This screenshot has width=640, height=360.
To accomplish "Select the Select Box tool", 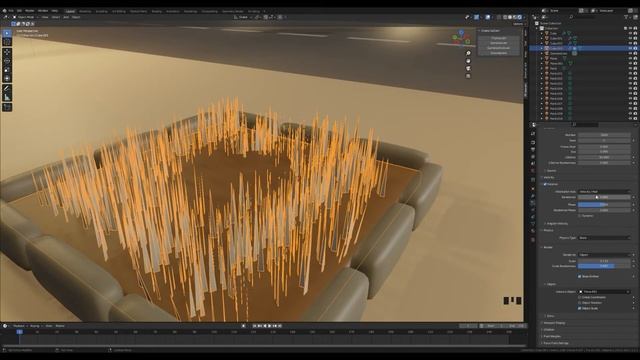I will (7, 33).
